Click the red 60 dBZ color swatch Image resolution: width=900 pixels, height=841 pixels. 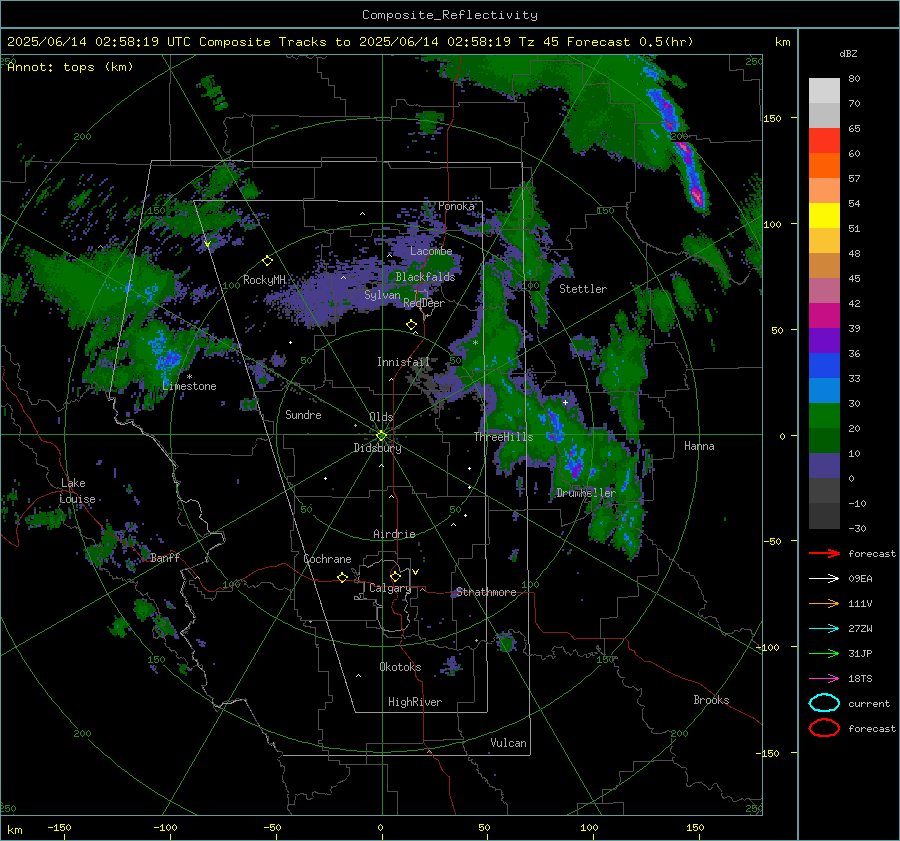pos(824,141)
